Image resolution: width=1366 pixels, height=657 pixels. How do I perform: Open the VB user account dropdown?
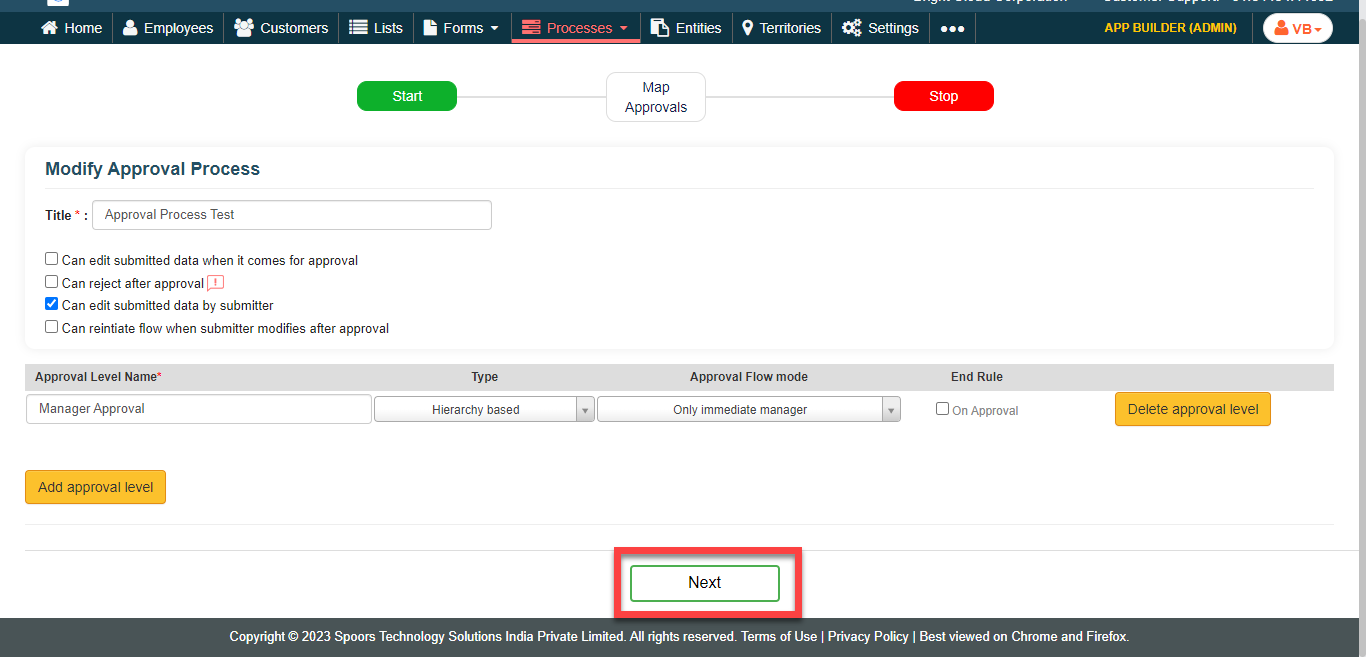[x=1297, y=28]
